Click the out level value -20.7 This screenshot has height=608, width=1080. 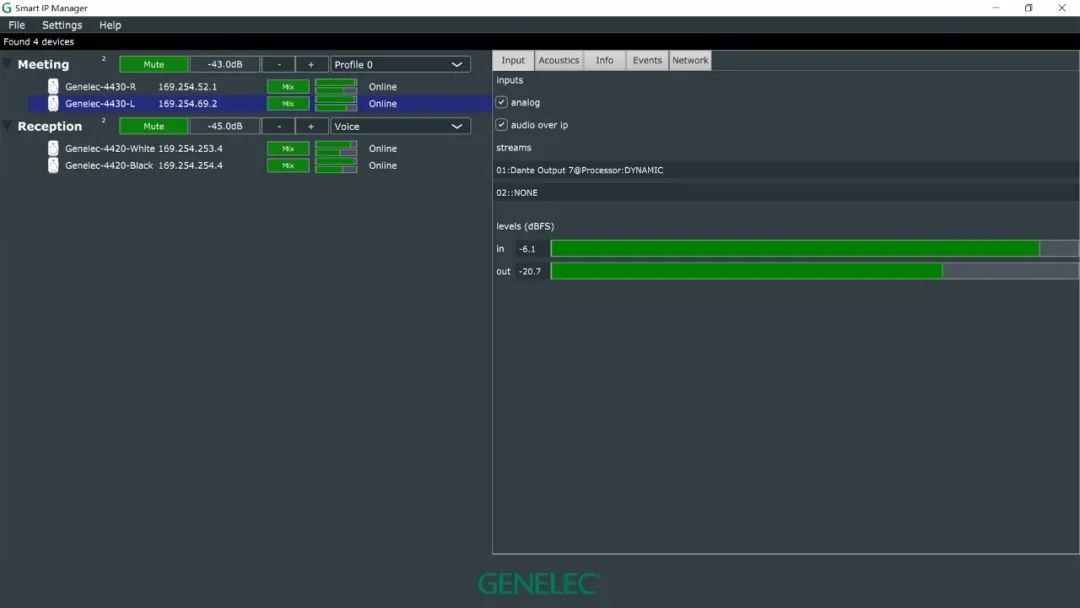pos(530,271)
